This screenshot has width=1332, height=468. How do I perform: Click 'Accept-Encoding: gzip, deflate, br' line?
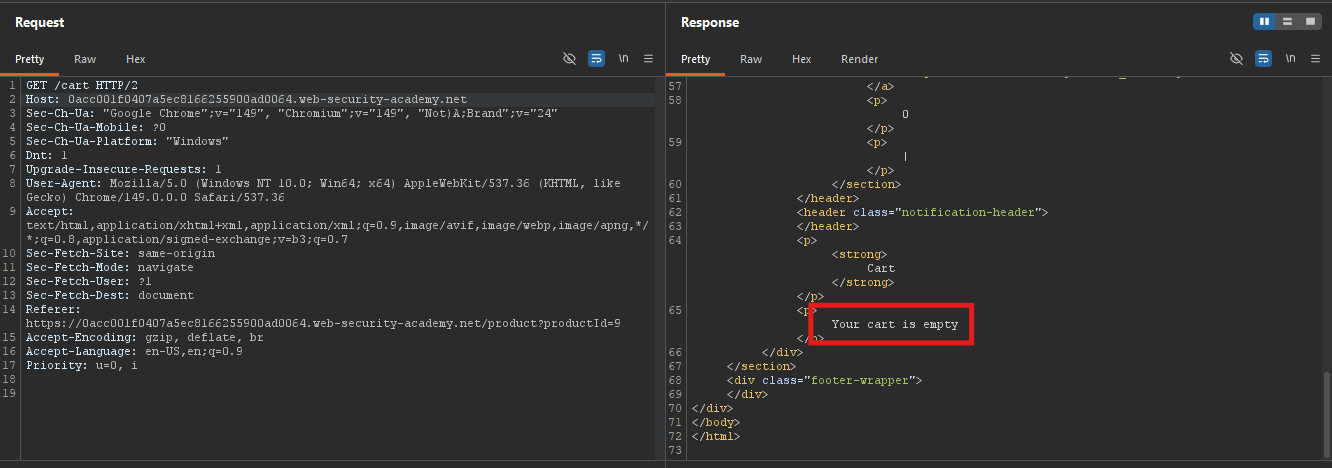click(x=145, y=338)
